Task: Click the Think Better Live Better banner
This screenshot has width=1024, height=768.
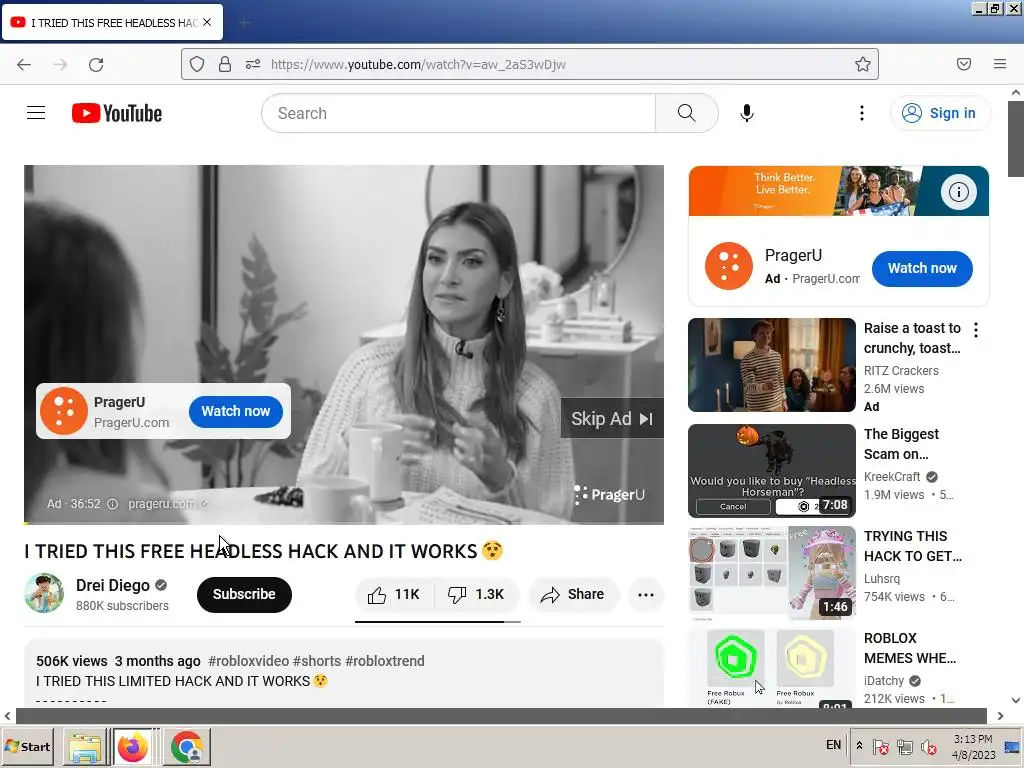Action: pos(839,191)
